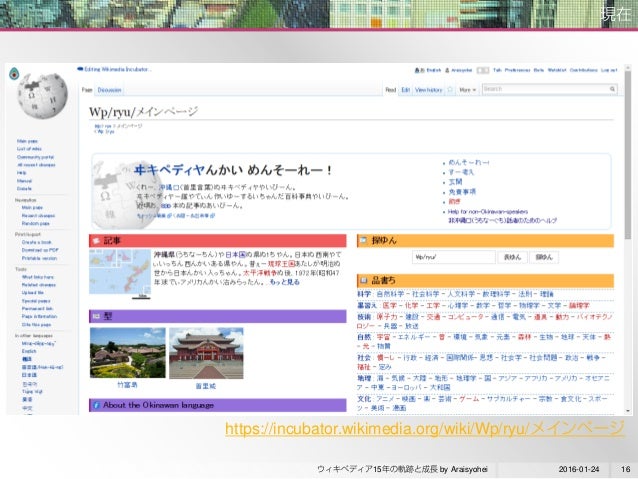Click the もっと見る link
638x479 pixels.
[284, 282]
